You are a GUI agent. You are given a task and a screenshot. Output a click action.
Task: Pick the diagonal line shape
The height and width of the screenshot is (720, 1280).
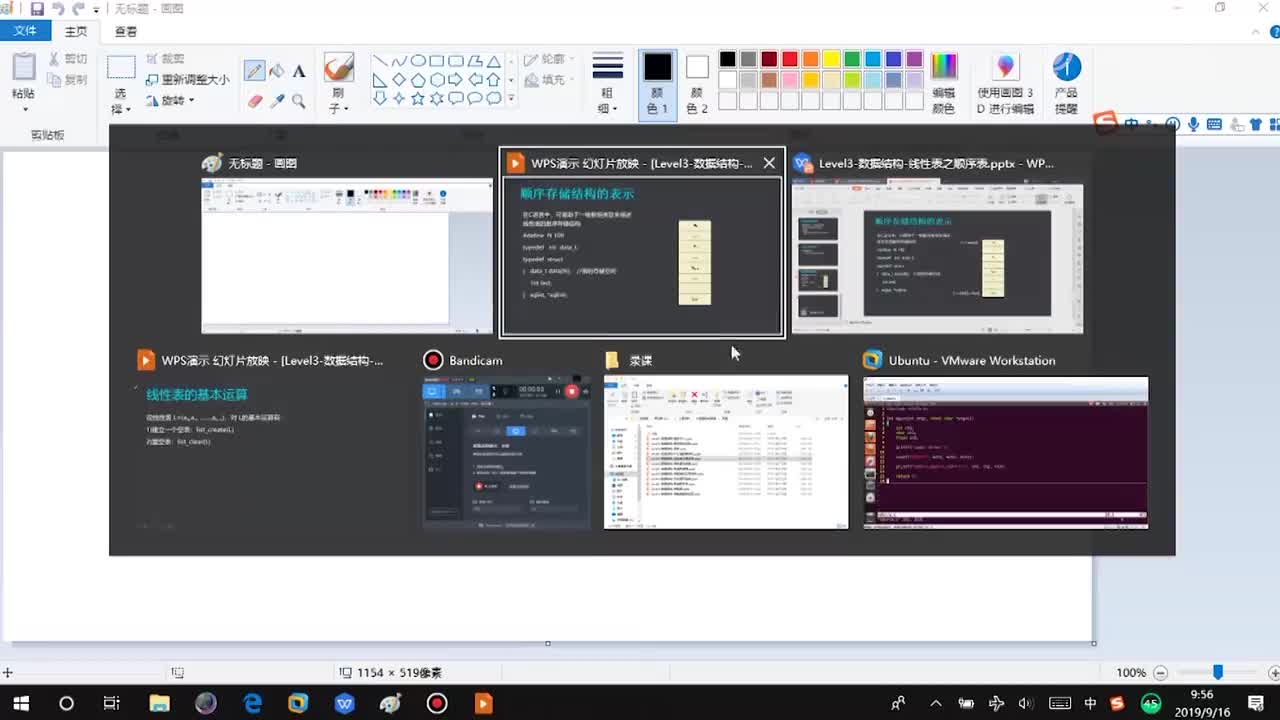pos(380,61)
